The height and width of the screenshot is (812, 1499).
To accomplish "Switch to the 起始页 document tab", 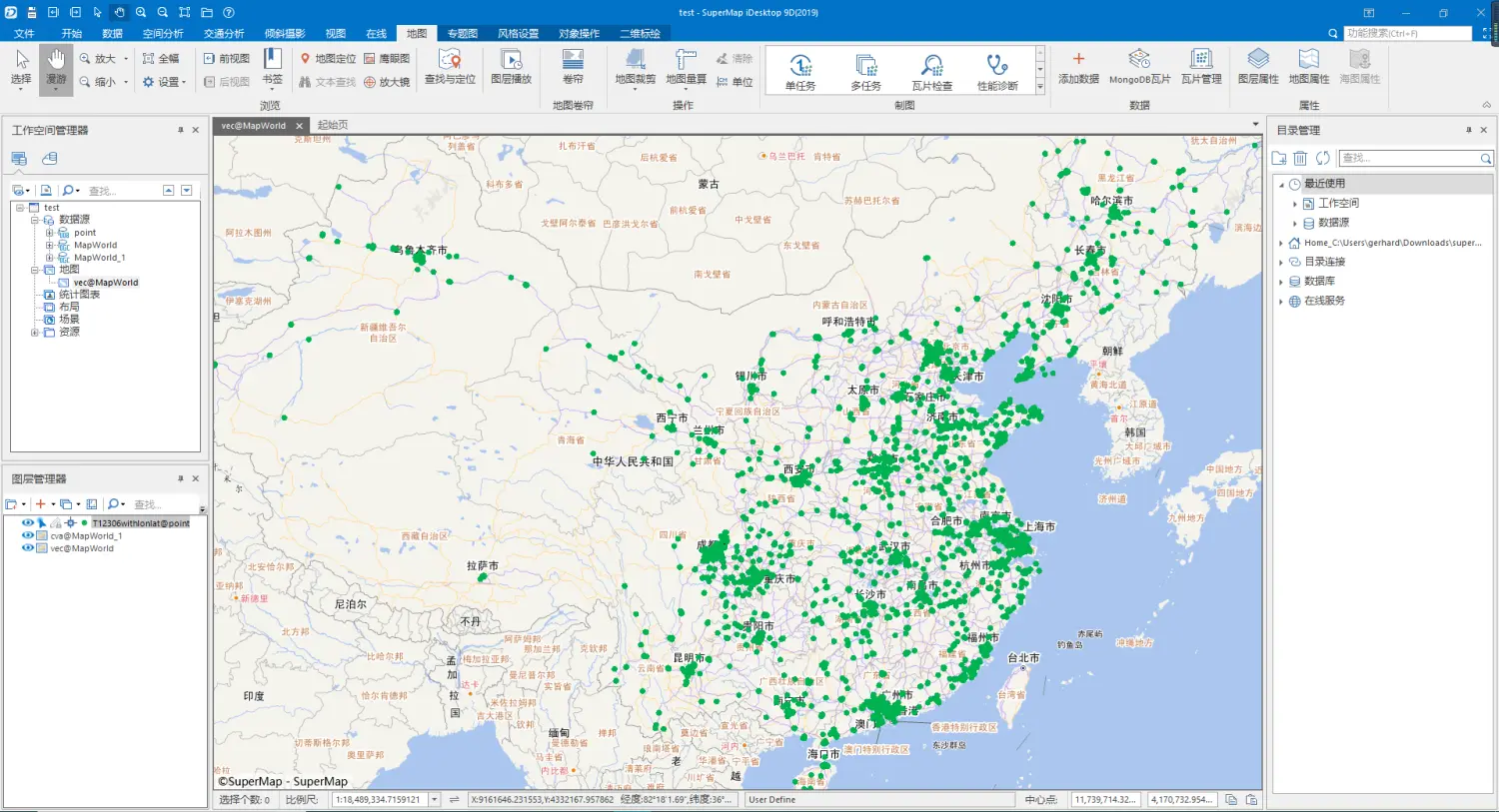I will pyautogui.click(x=333, y=125).
